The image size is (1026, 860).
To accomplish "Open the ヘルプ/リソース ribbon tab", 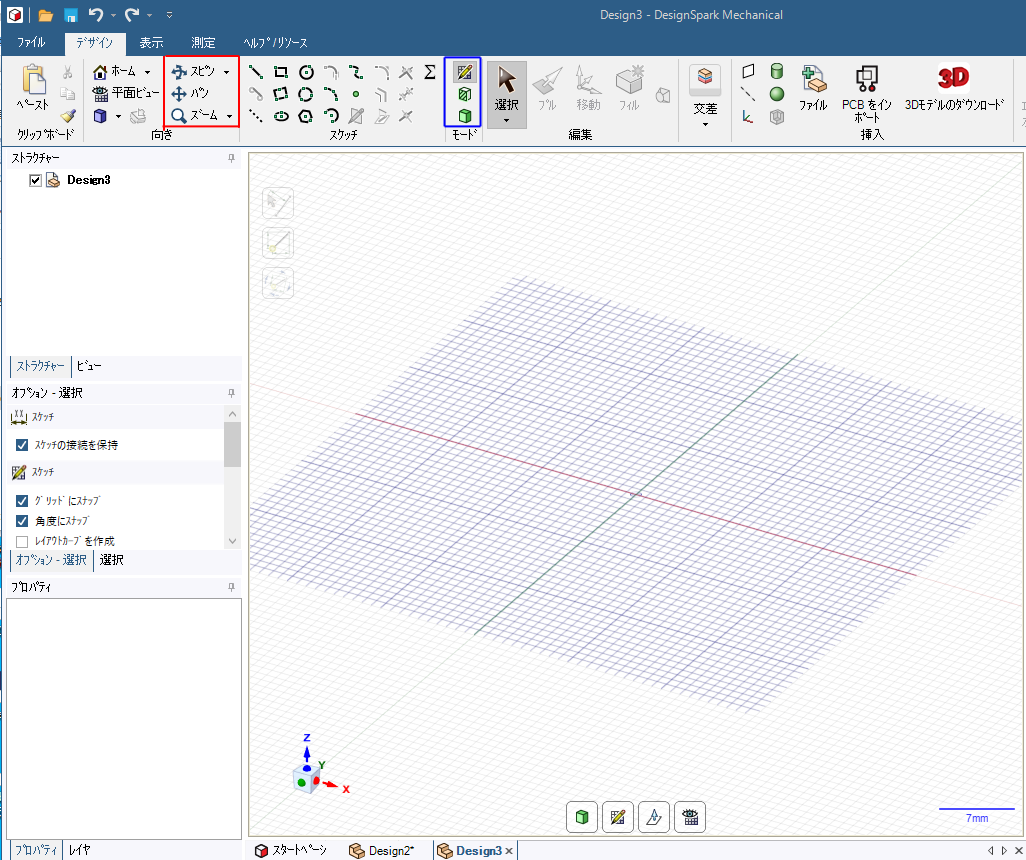I will click(275, 43).
